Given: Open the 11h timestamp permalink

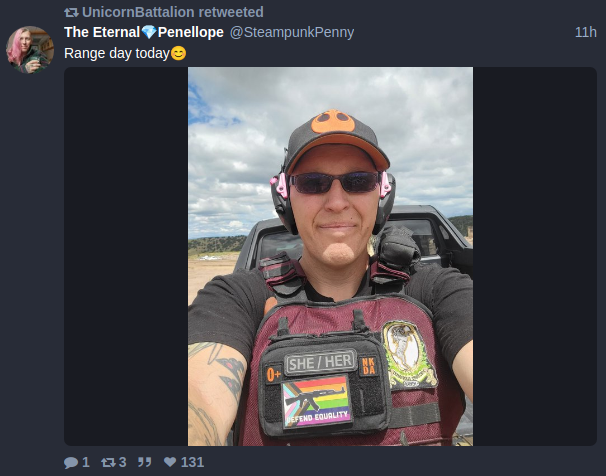Looking at the screenshot, I should tap(586, 32).
